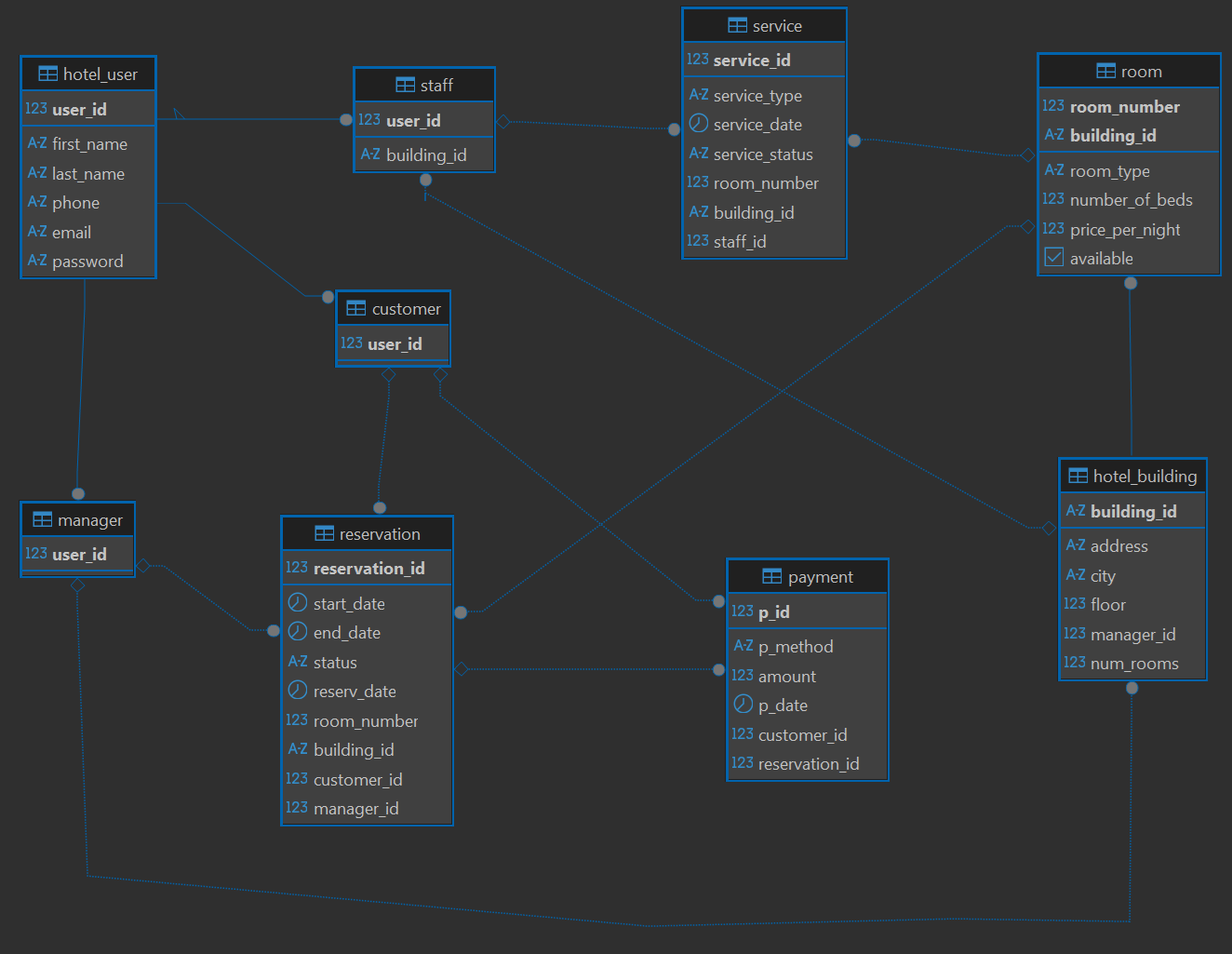Click the reservation_id primary key in reservation

pyautogui.click(x=368, y=568)
